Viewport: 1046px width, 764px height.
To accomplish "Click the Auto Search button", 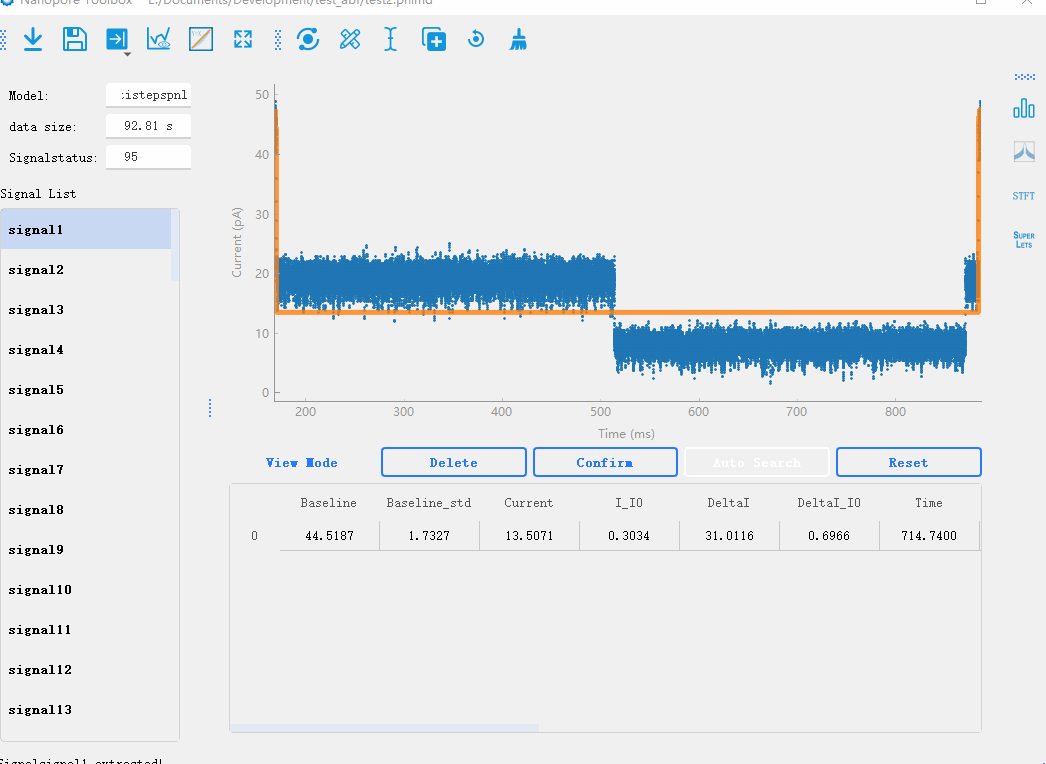I will click(756, 462).
